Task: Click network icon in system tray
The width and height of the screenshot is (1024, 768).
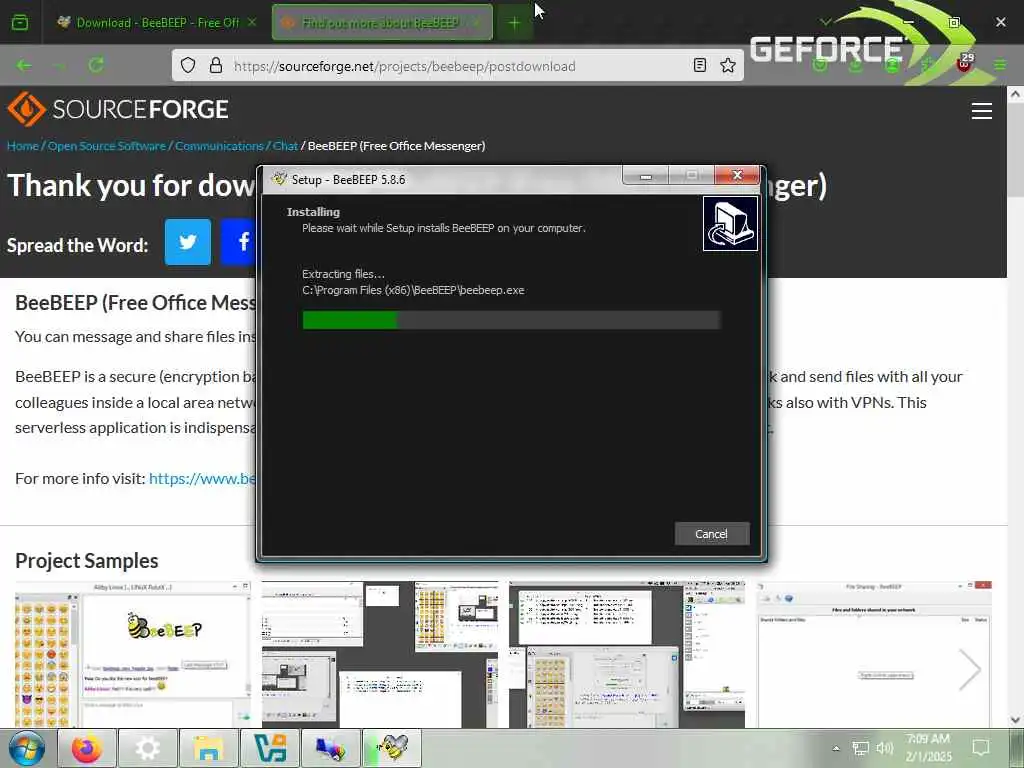Action: (x=860, y=748)
